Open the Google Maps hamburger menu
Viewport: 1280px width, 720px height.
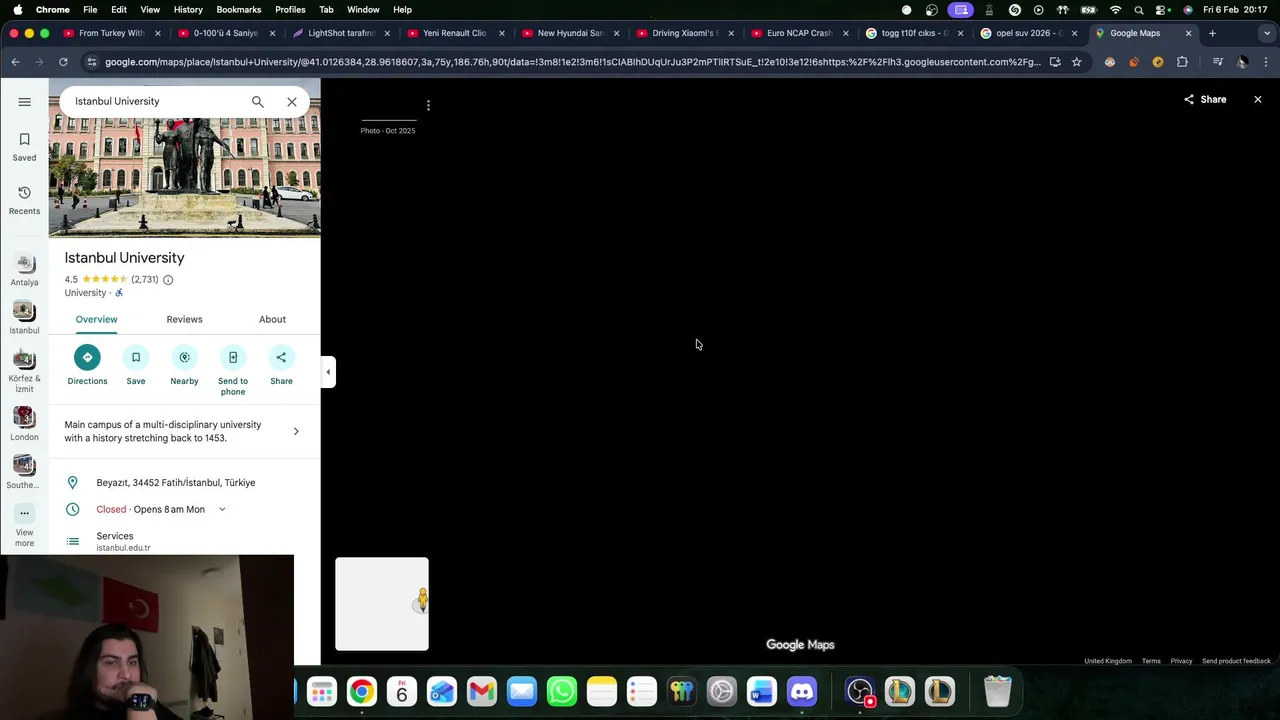coord(24,101)
